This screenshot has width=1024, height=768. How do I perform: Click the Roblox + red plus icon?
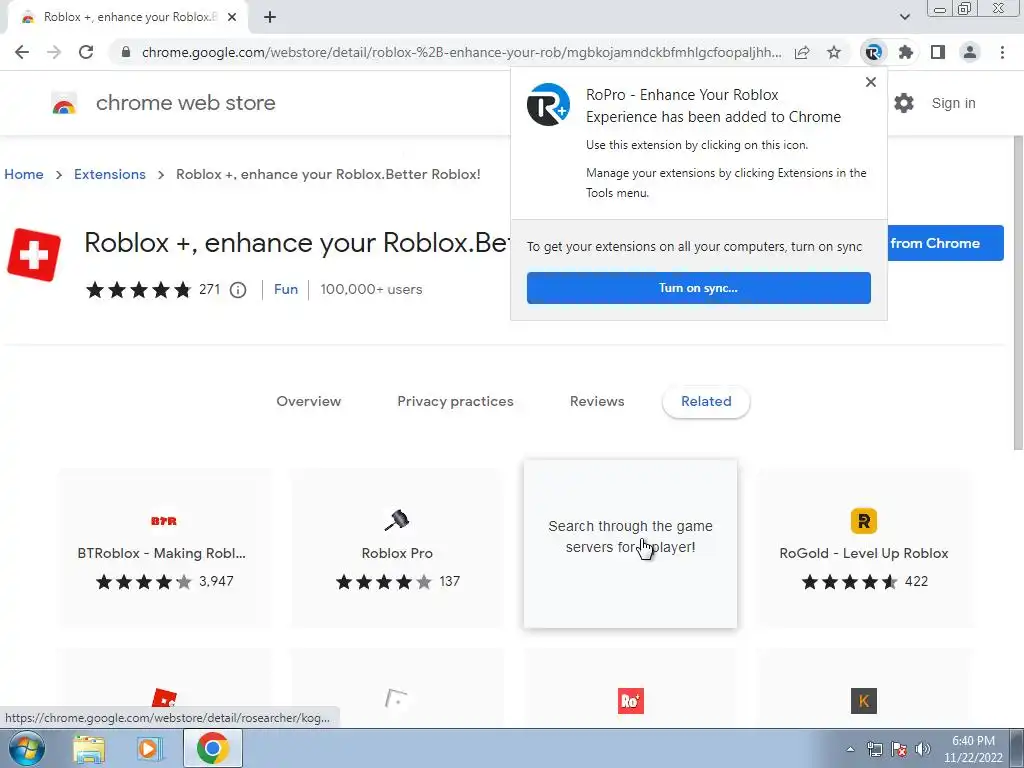click(x=34, y=255)
